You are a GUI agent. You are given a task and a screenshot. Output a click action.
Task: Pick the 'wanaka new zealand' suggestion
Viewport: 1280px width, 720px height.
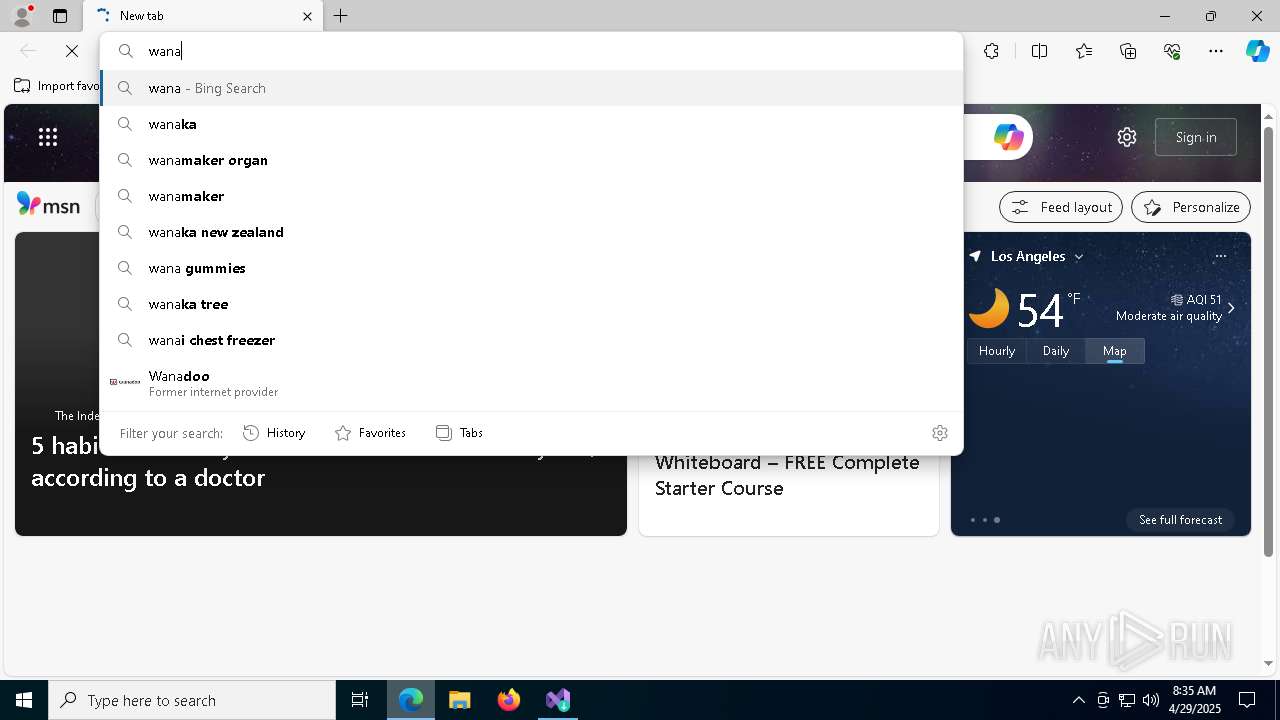532,232
